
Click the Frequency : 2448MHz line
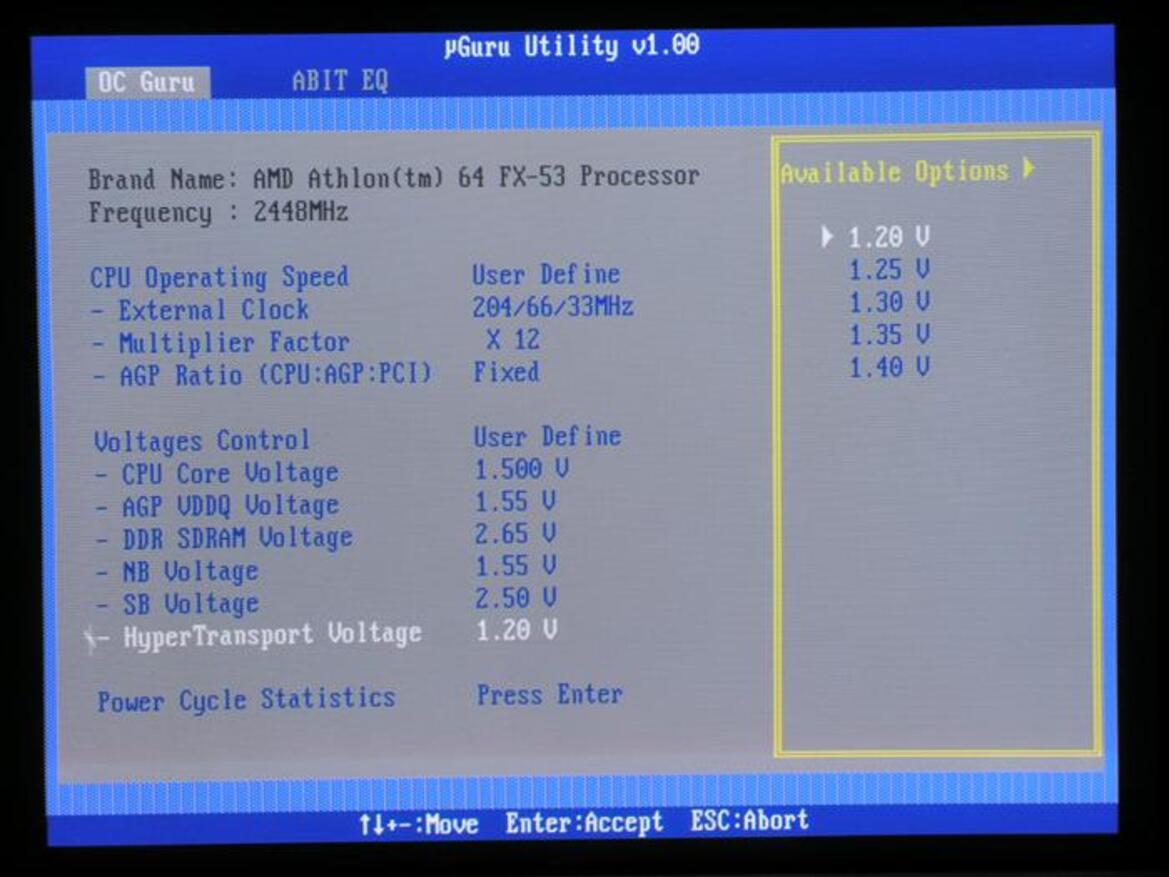tap(218, 212)
